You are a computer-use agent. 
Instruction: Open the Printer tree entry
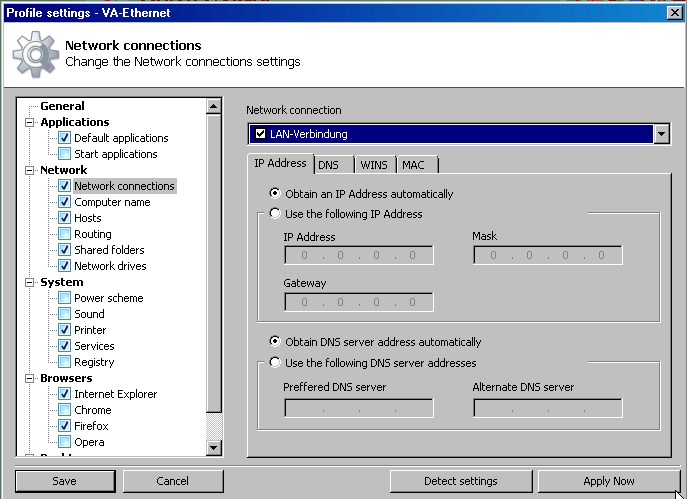pos(90,330)
